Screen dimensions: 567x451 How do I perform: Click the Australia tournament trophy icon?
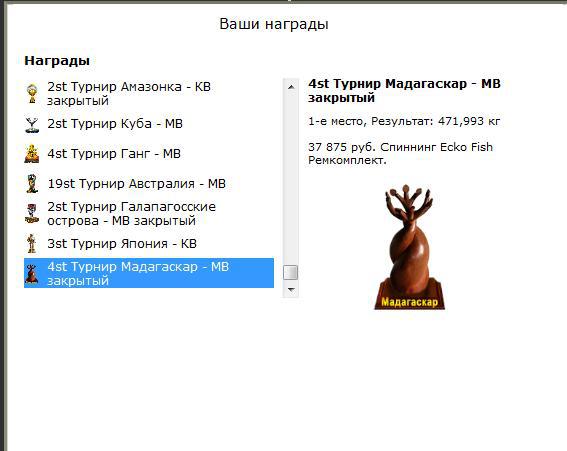coord(32,183)
